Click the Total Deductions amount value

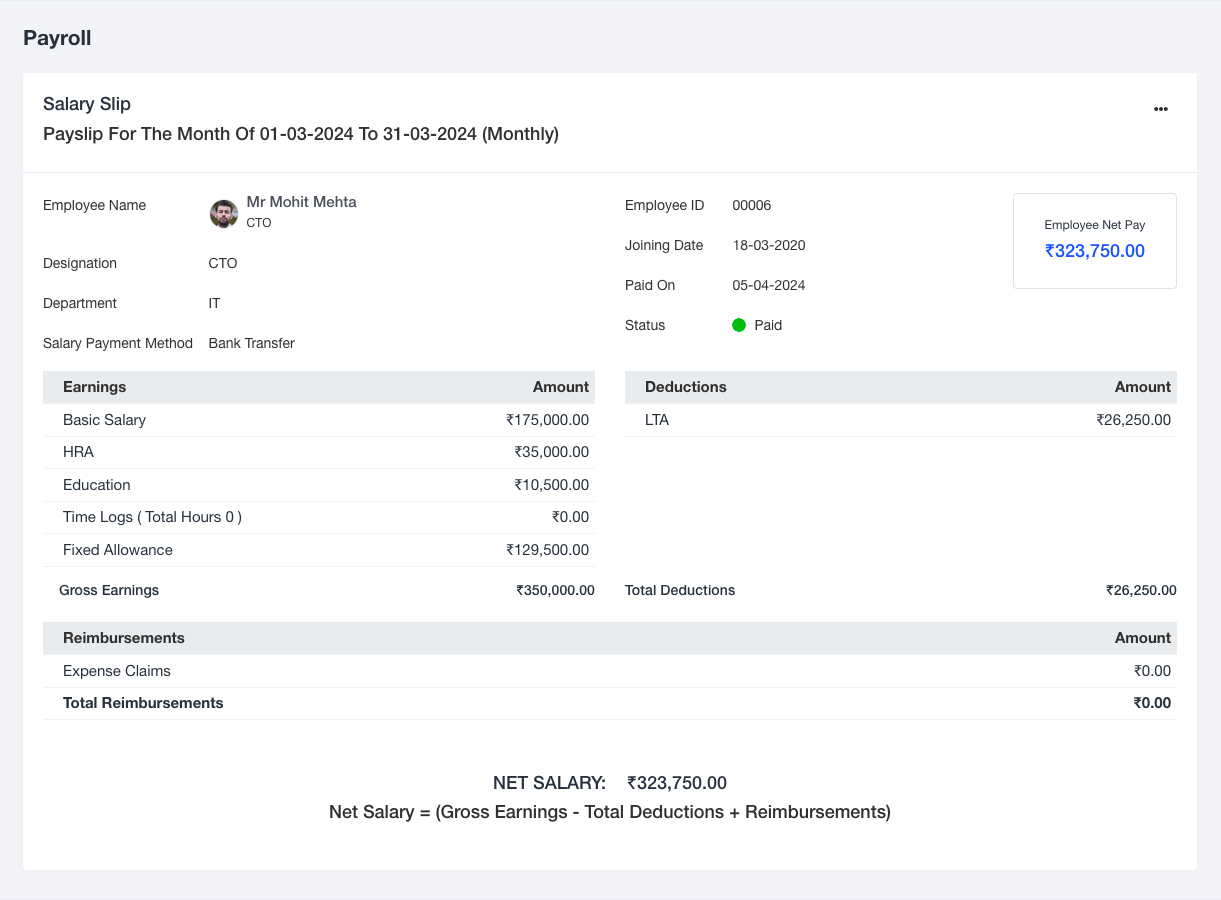(x=1140, y=590)
